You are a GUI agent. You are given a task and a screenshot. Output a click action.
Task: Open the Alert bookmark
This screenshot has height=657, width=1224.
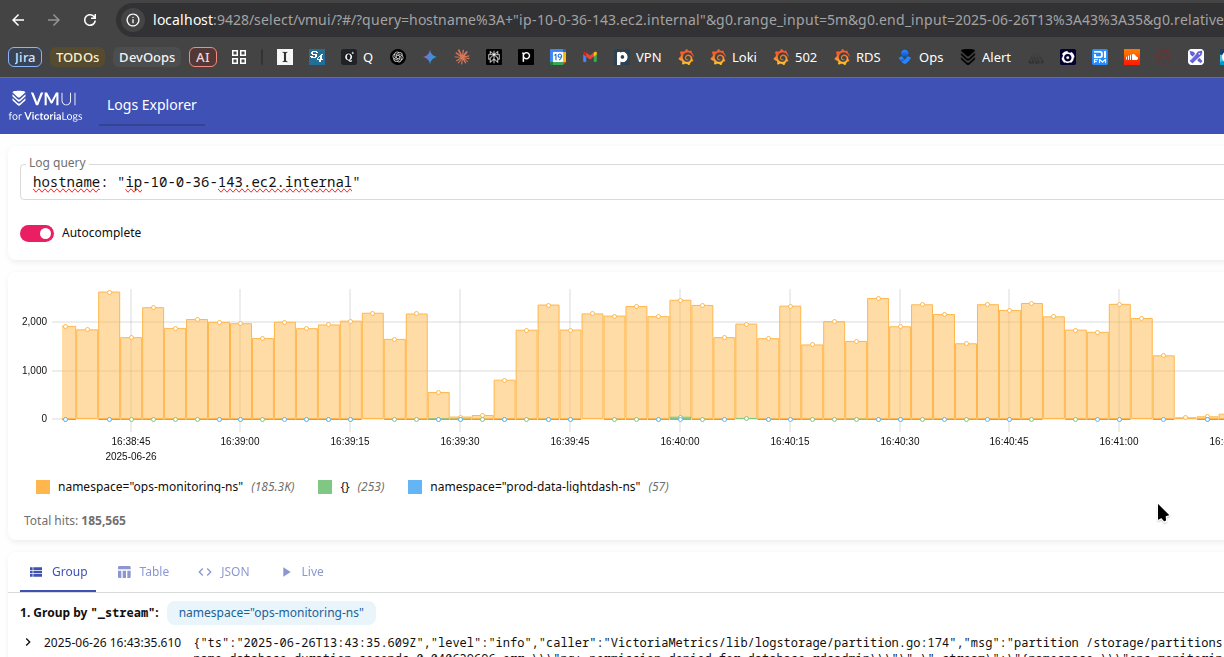[x=985, y=57]
